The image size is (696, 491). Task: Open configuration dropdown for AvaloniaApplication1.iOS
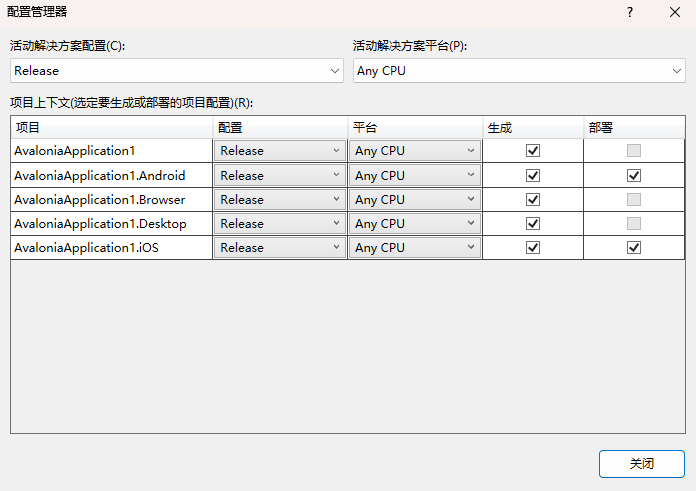click(x=280, y=247)
